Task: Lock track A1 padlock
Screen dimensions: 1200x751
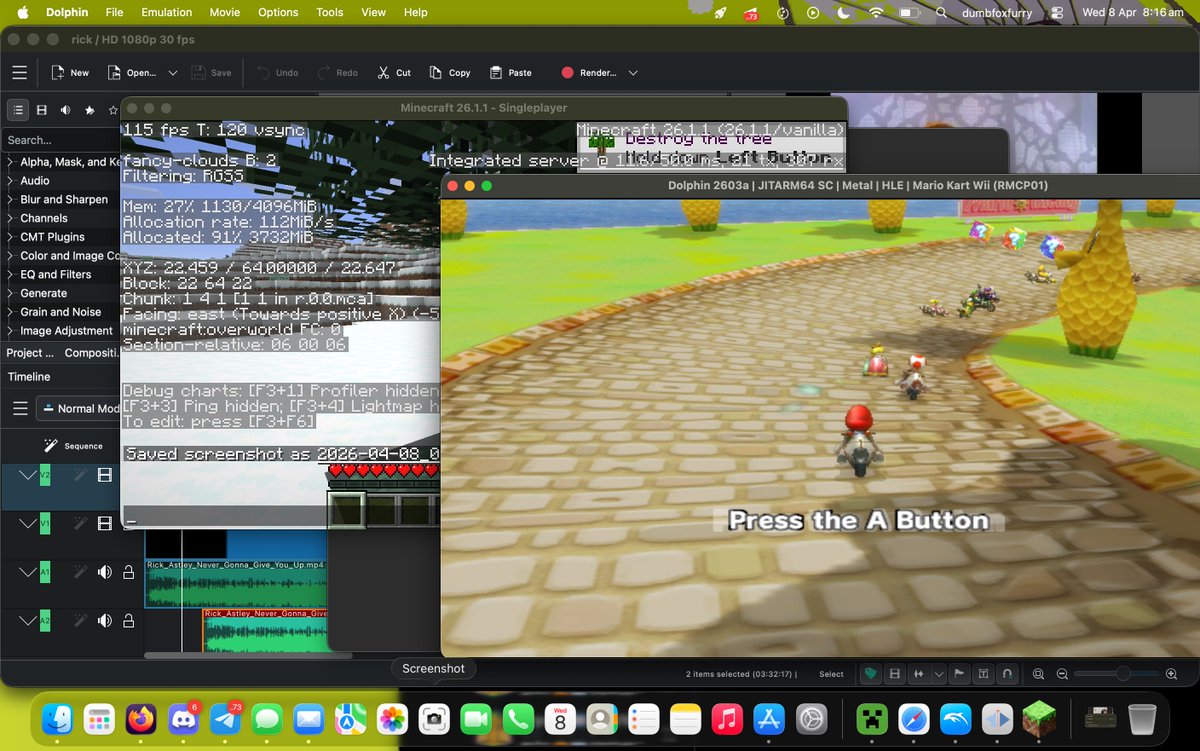Action: pyautogui.click(x=128, y=572)
